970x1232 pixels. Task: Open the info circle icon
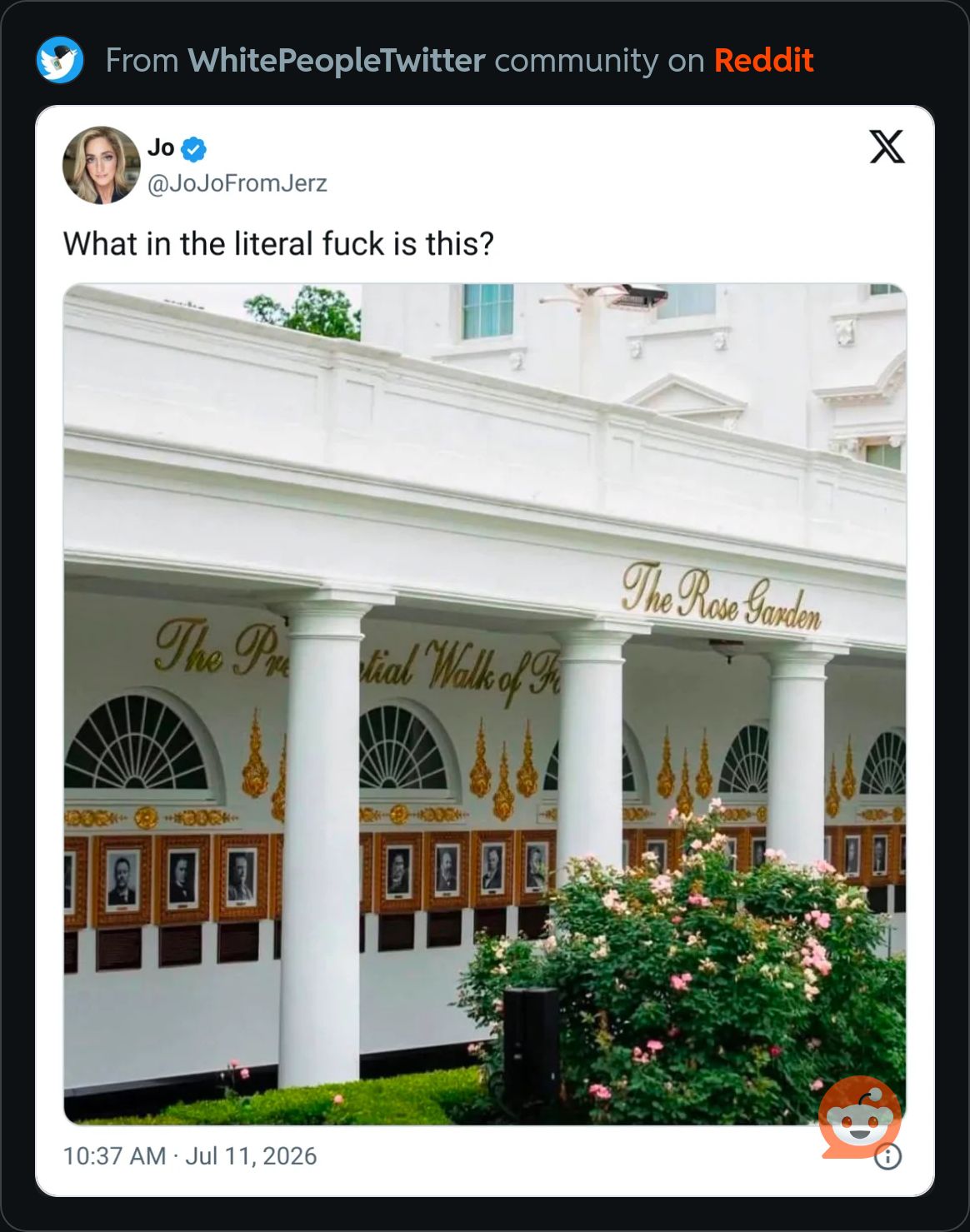click(x=888, y=1156)
